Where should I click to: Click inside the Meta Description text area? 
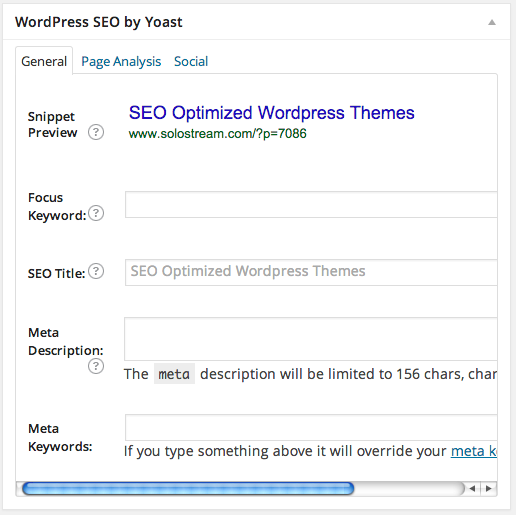[x=311, y=339]
